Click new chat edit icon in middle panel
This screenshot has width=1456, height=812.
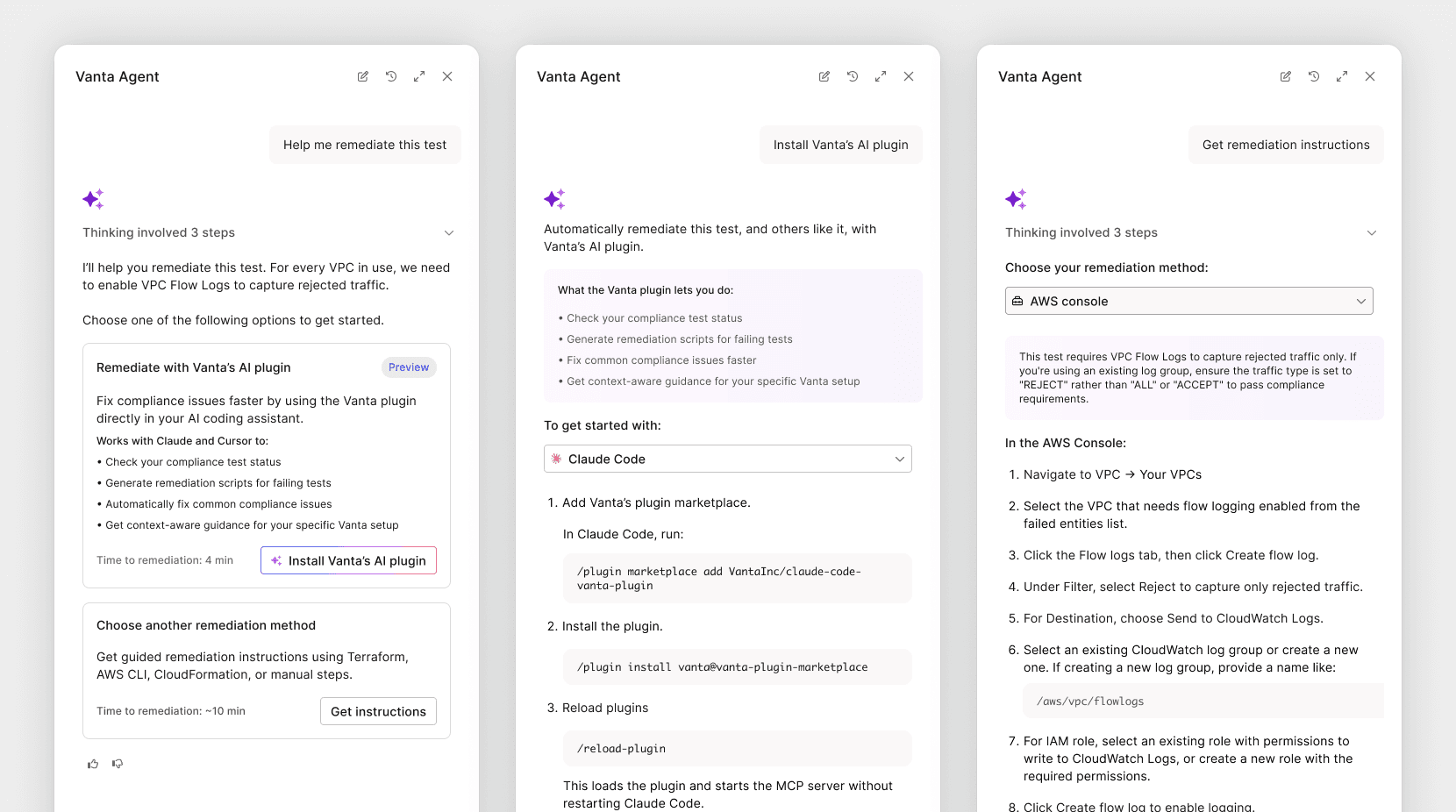click(x=824, y=76)
